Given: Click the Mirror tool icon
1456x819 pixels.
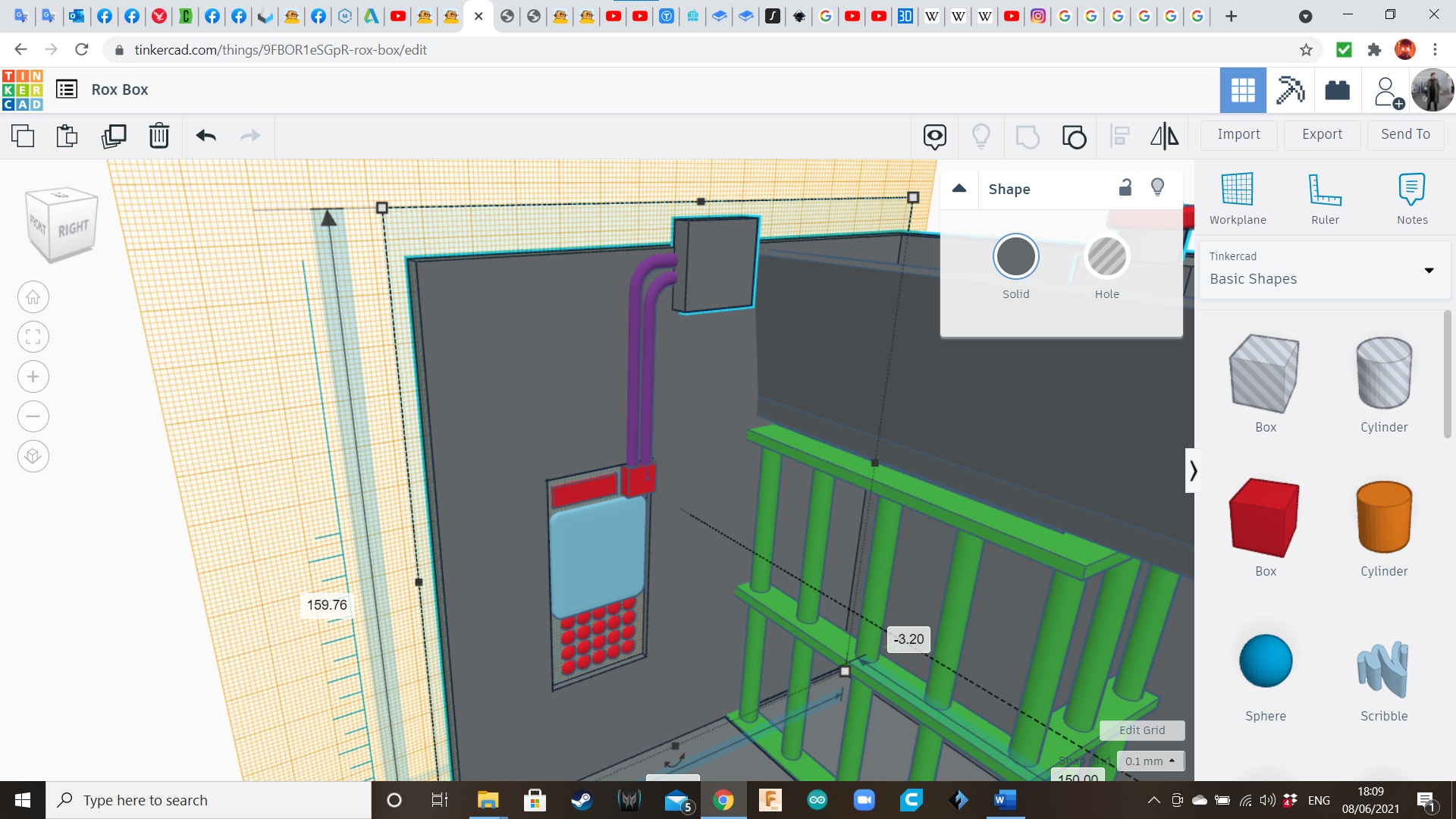Looking at the screenshot, I should [1164, 136].
